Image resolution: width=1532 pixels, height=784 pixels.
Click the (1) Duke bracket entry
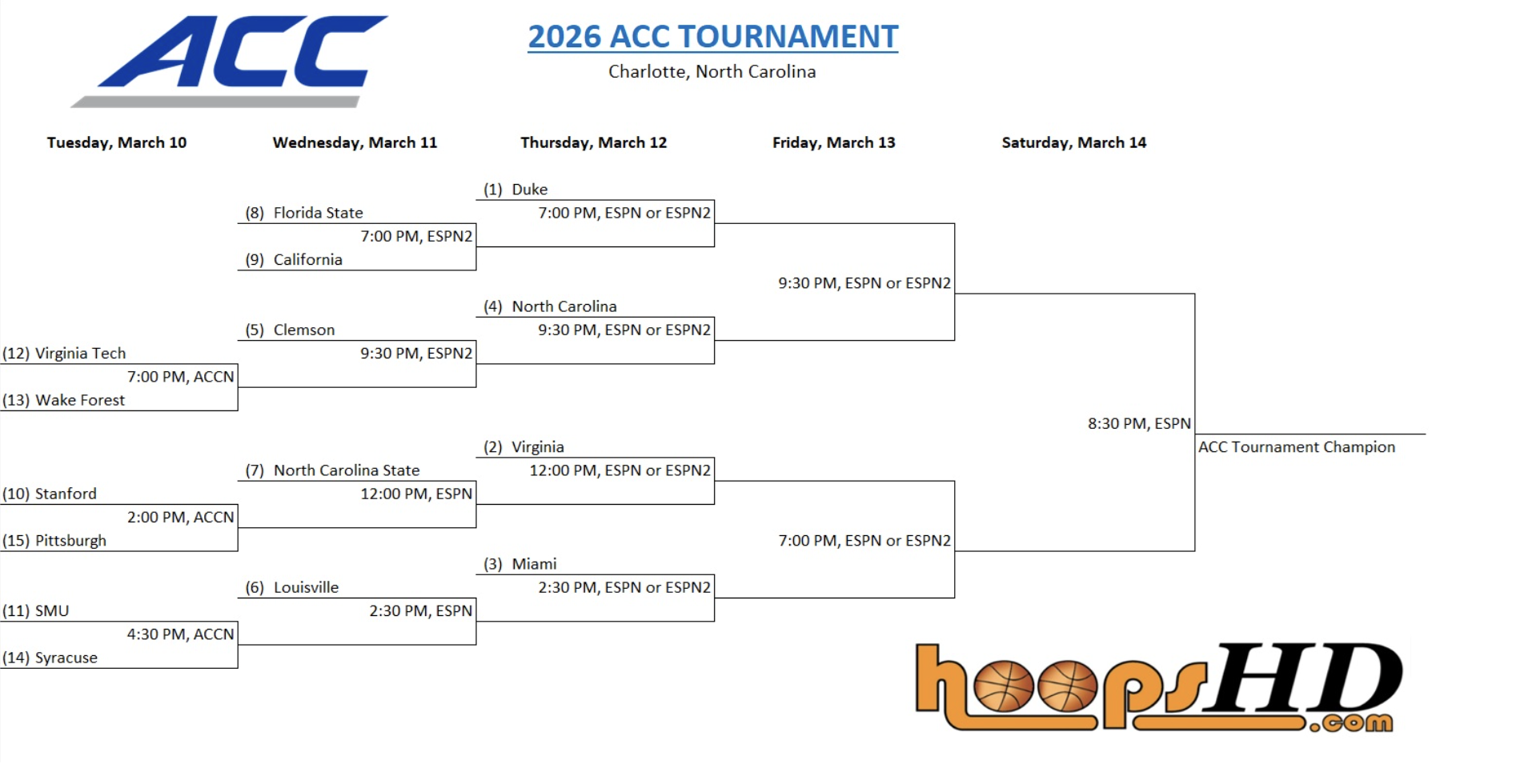click(515, 190)
